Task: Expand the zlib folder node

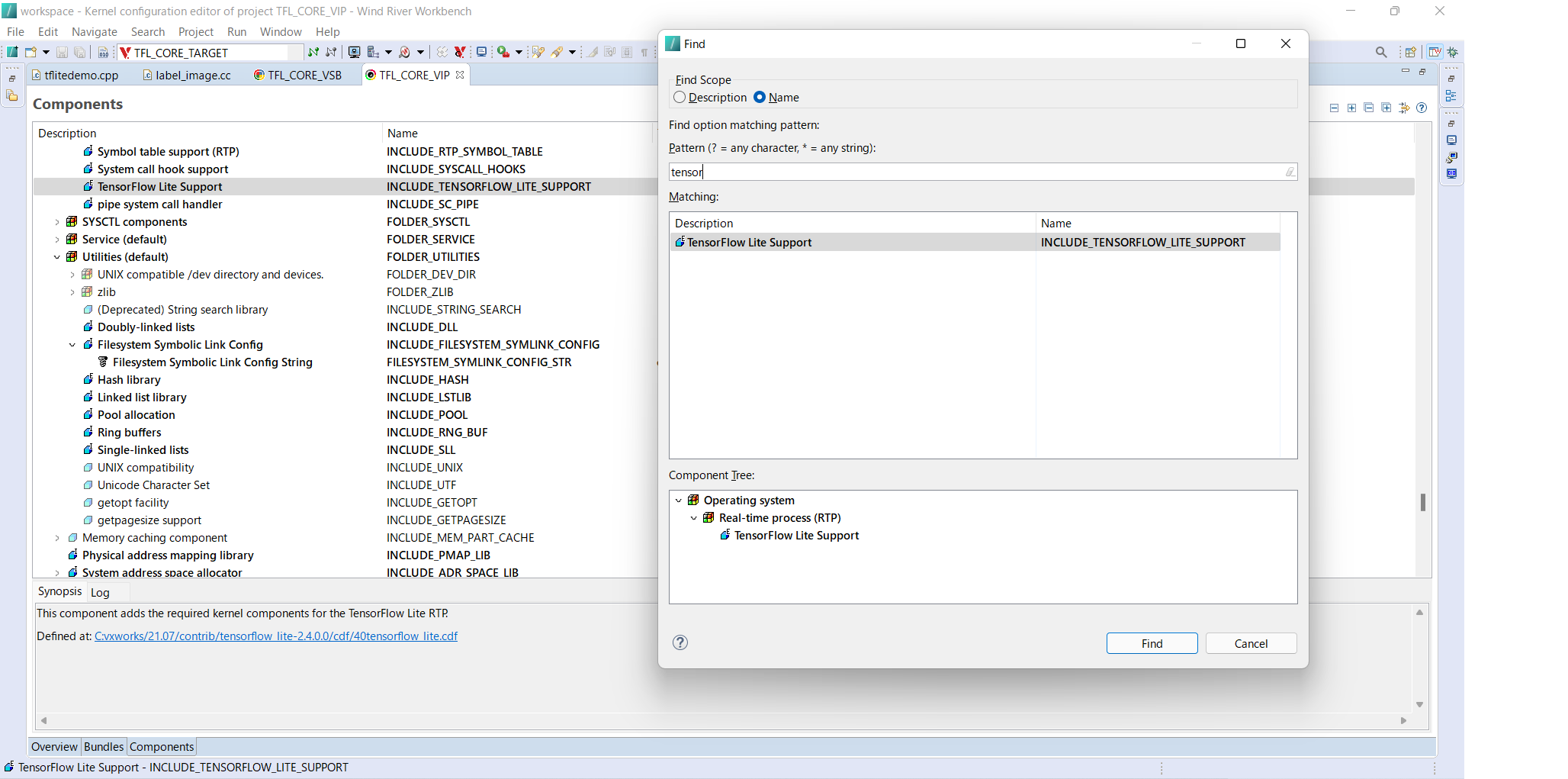Action: (72, 292)
